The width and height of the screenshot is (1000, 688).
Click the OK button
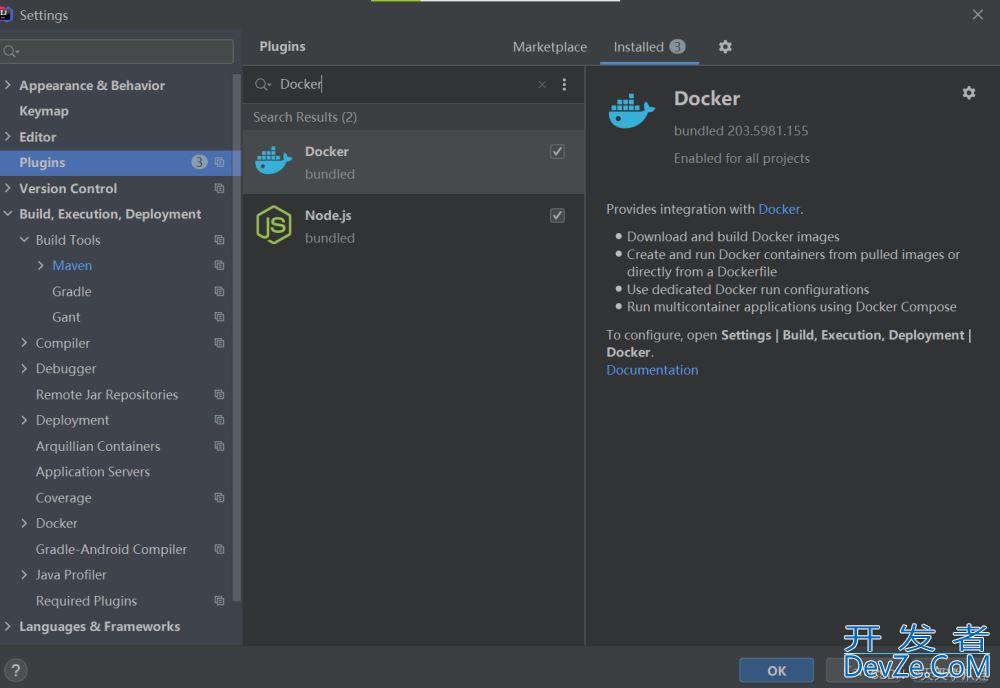776,670
